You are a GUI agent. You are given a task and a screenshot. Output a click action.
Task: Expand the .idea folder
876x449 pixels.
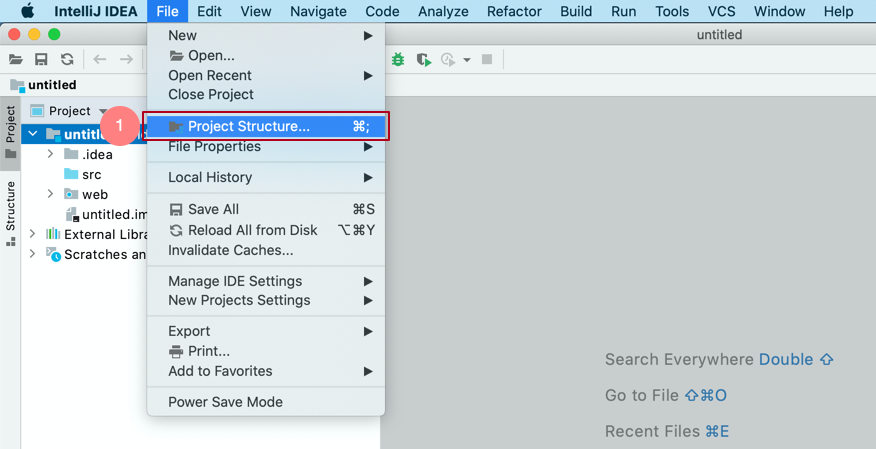[x=50, y=154]
